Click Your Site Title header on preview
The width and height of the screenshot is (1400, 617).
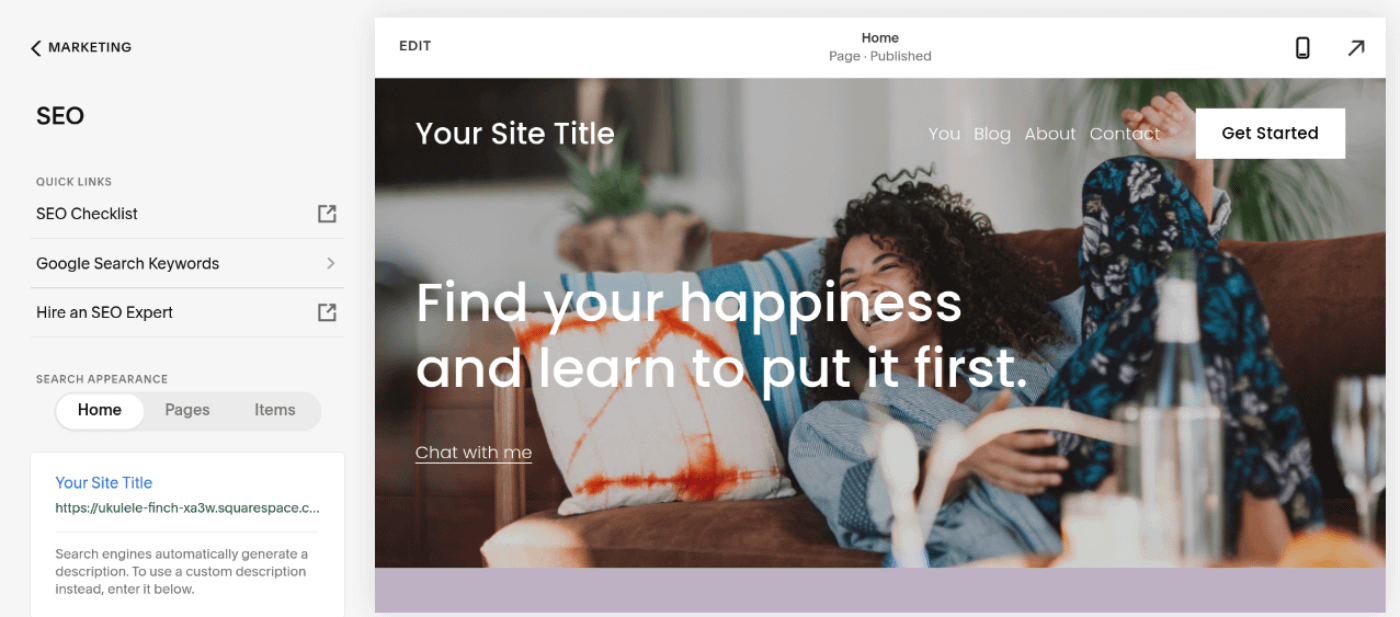pyautogui.click(x=515, y=133)
